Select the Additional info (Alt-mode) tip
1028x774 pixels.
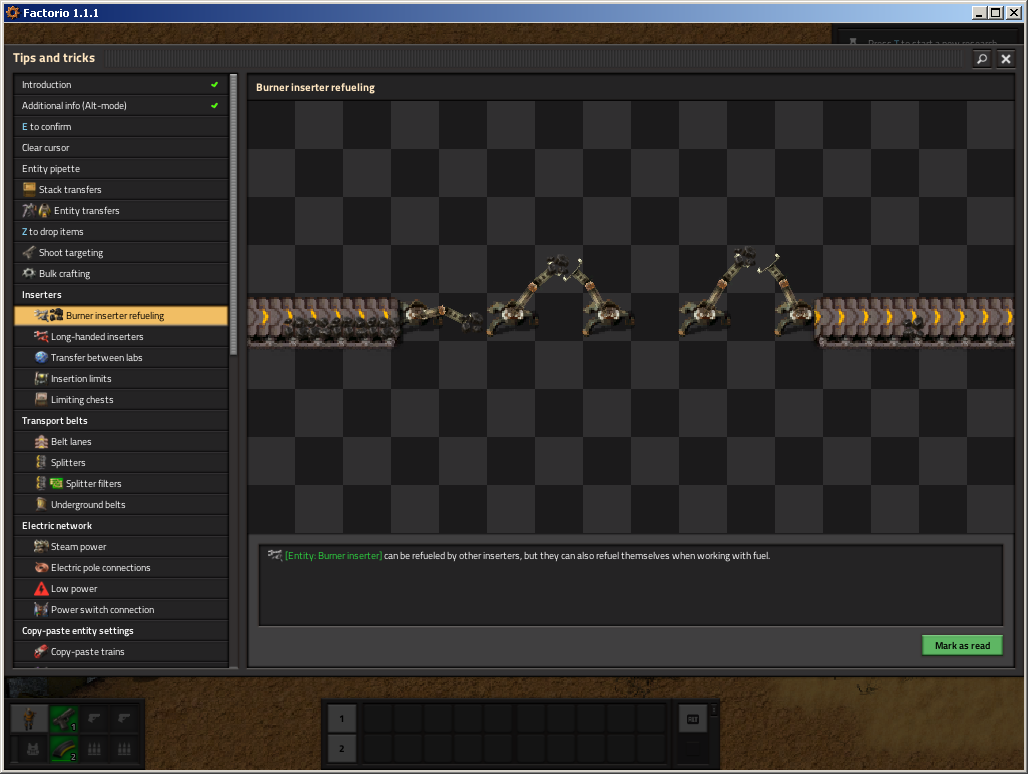point(121,106)
